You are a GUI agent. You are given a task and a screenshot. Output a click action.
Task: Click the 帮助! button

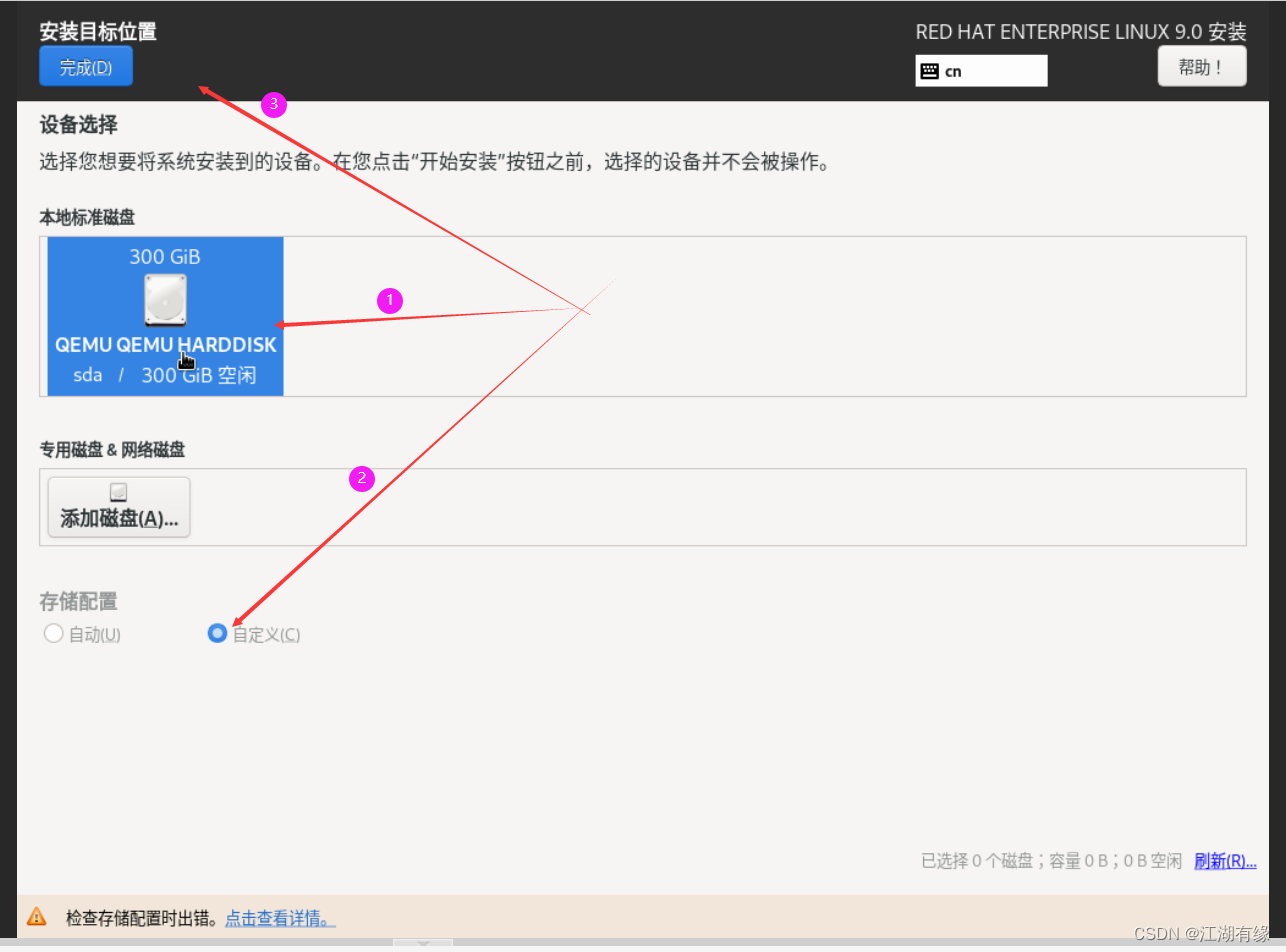pos(1201,65)
